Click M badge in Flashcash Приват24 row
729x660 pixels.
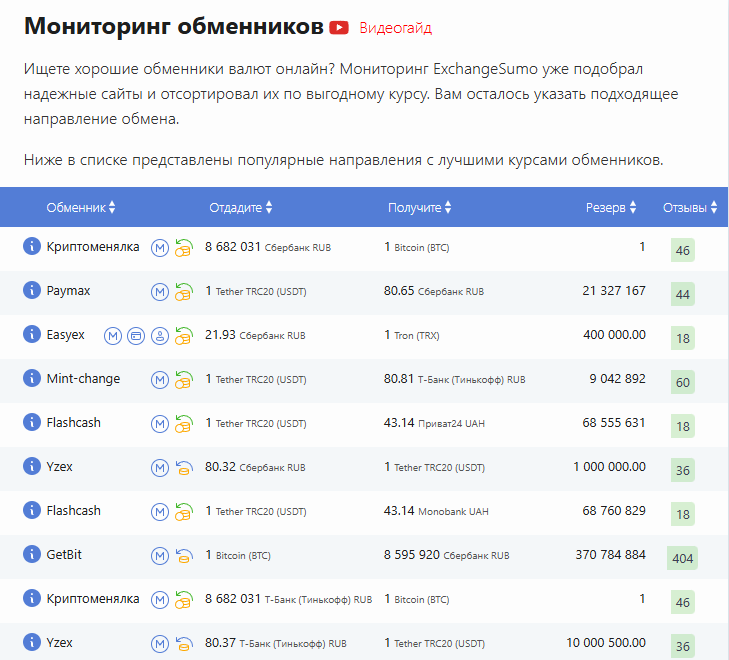160,424
